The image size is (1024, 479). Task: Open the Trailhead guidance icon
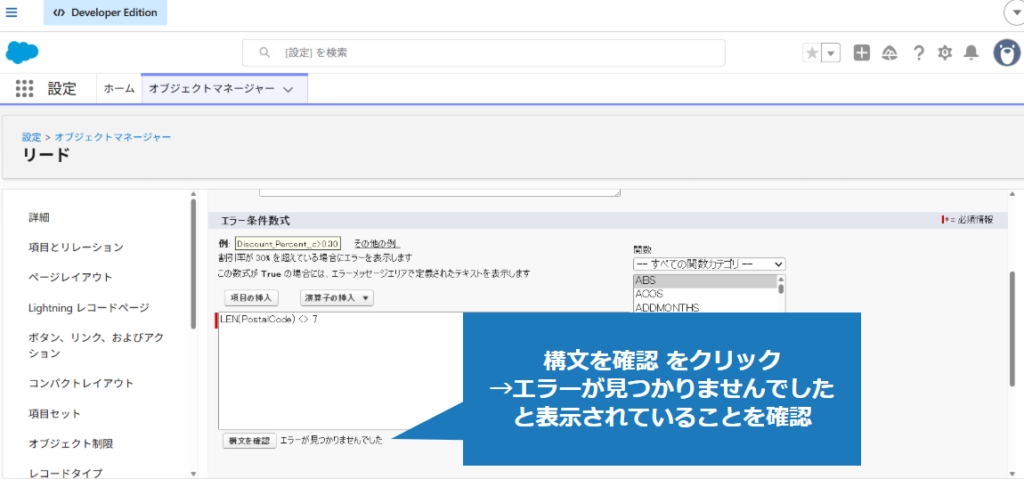889,53
